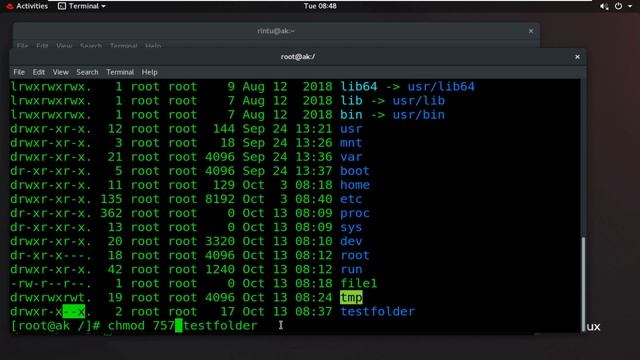640x360 pixels.
Task: Open Edit menu in root@ak window
Action: pyautogui.click(x=39, y=72)
